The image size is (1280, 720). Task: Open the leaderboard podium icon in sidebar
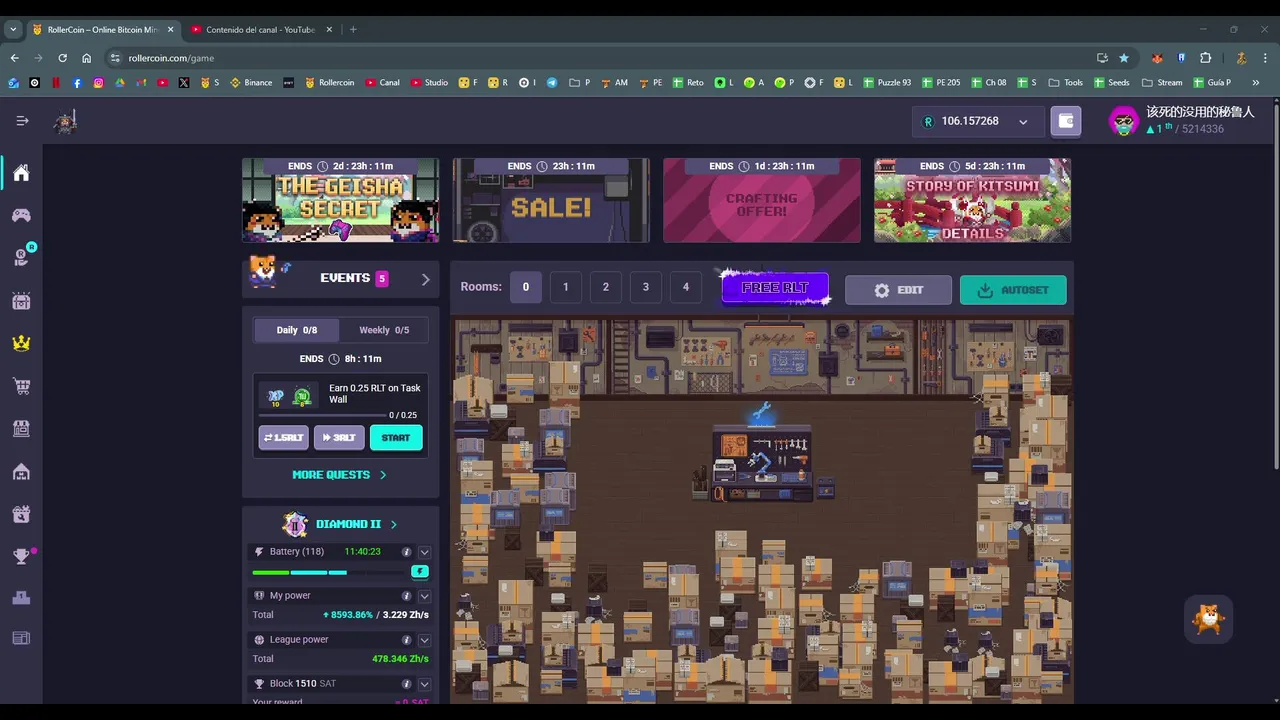(21, 598)
